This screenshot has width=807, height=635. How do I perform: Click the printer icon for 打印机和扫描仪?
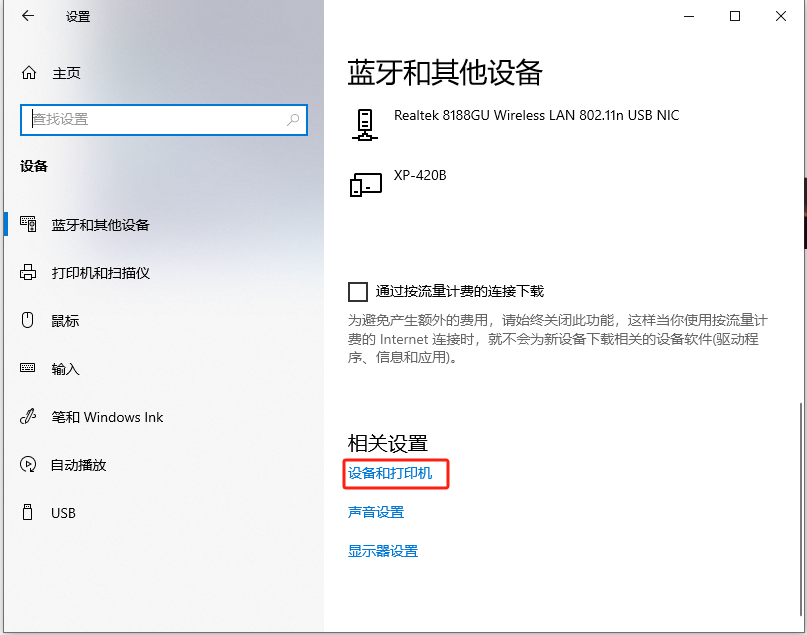pyautogui.click(x=28, y=272)
